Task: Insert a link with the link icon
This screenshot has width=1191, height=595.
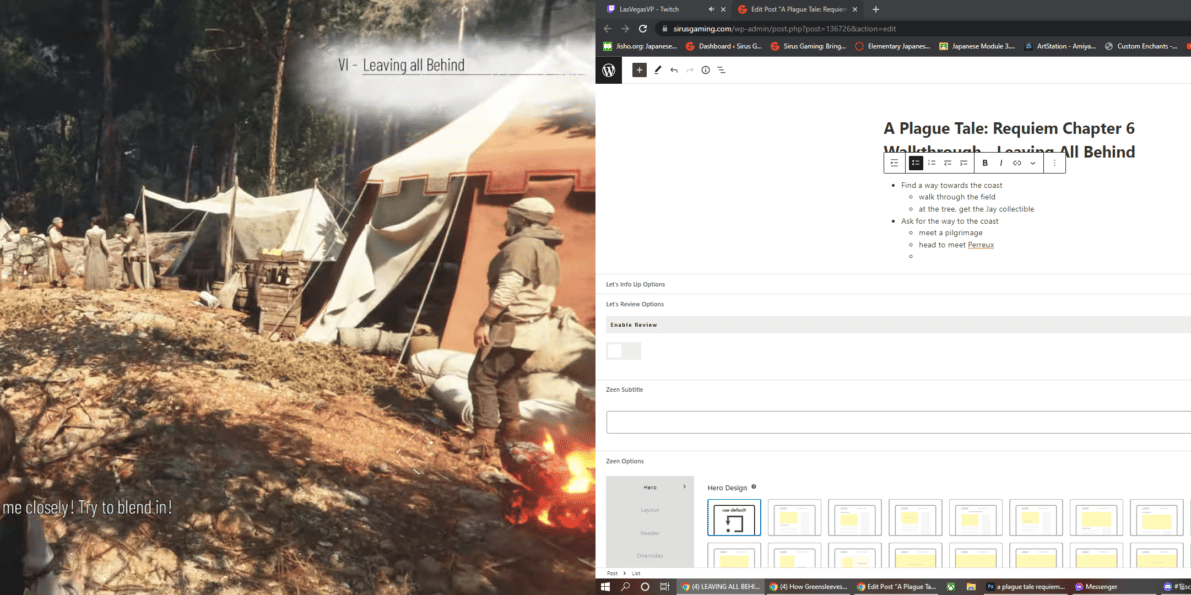Action: (1017, 163)
